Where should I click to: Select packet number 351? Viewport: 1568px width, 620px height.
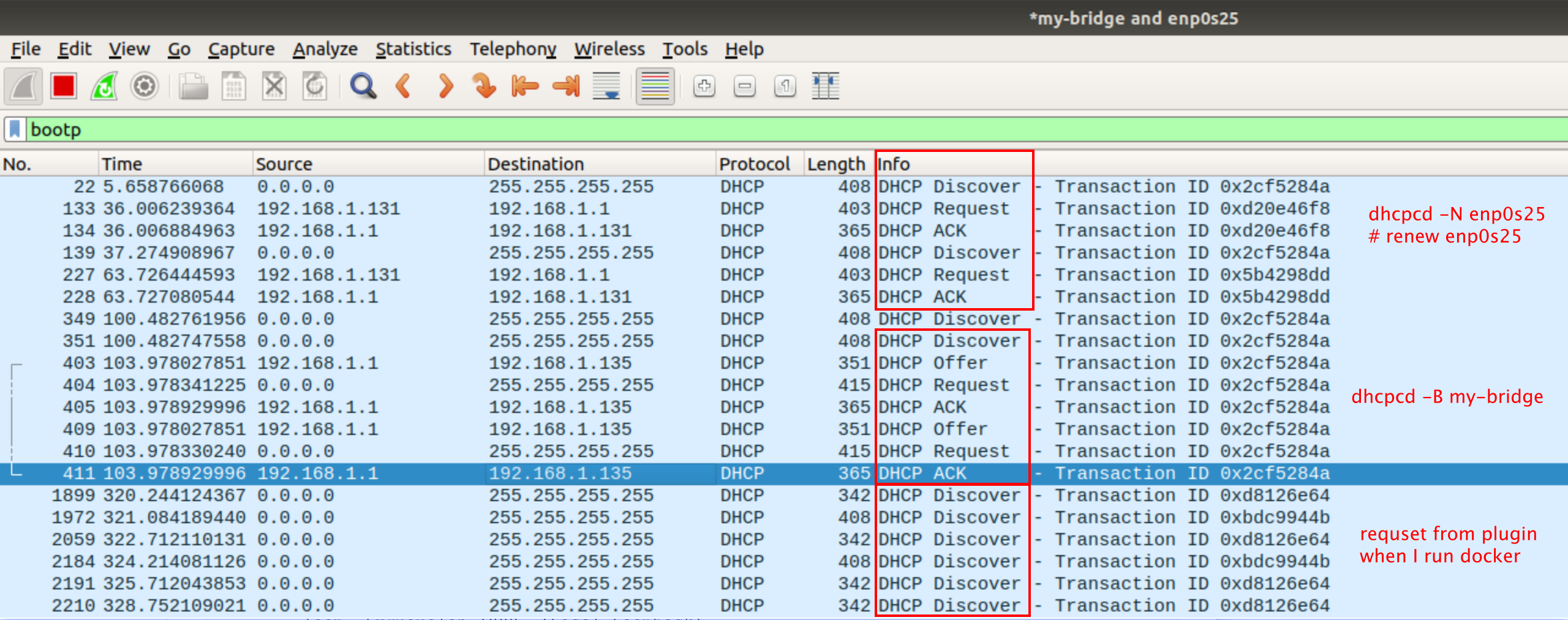coord(784,341)
